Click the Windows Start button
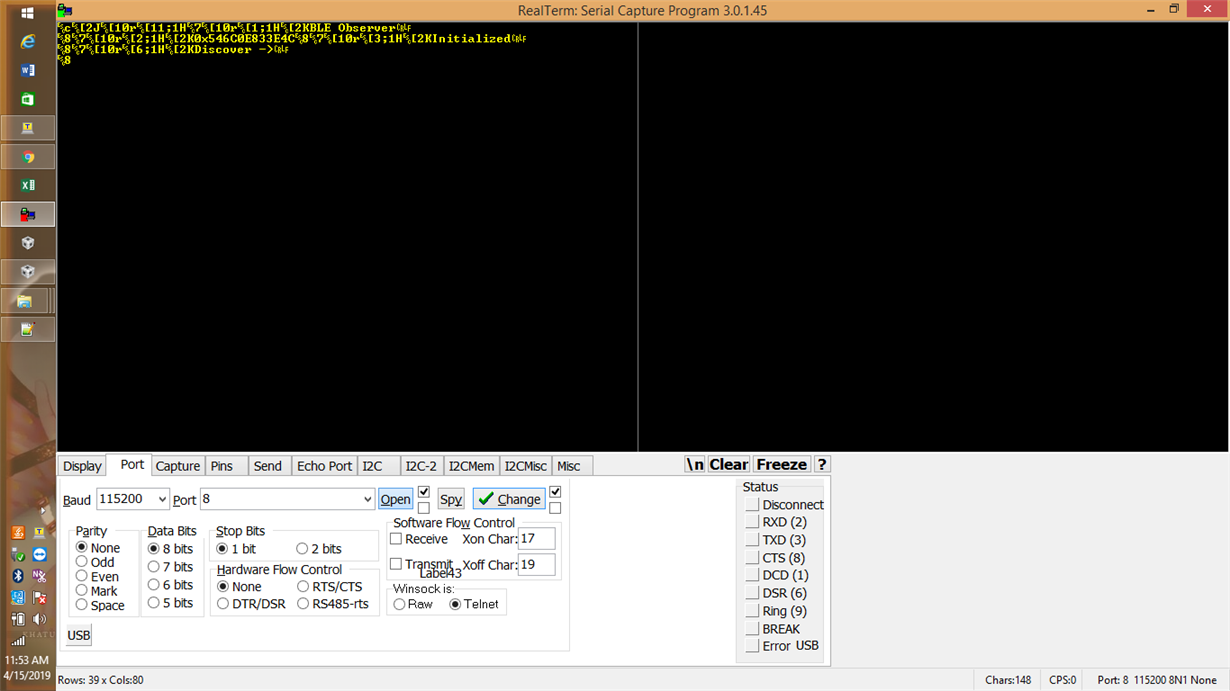 (28, 13)
